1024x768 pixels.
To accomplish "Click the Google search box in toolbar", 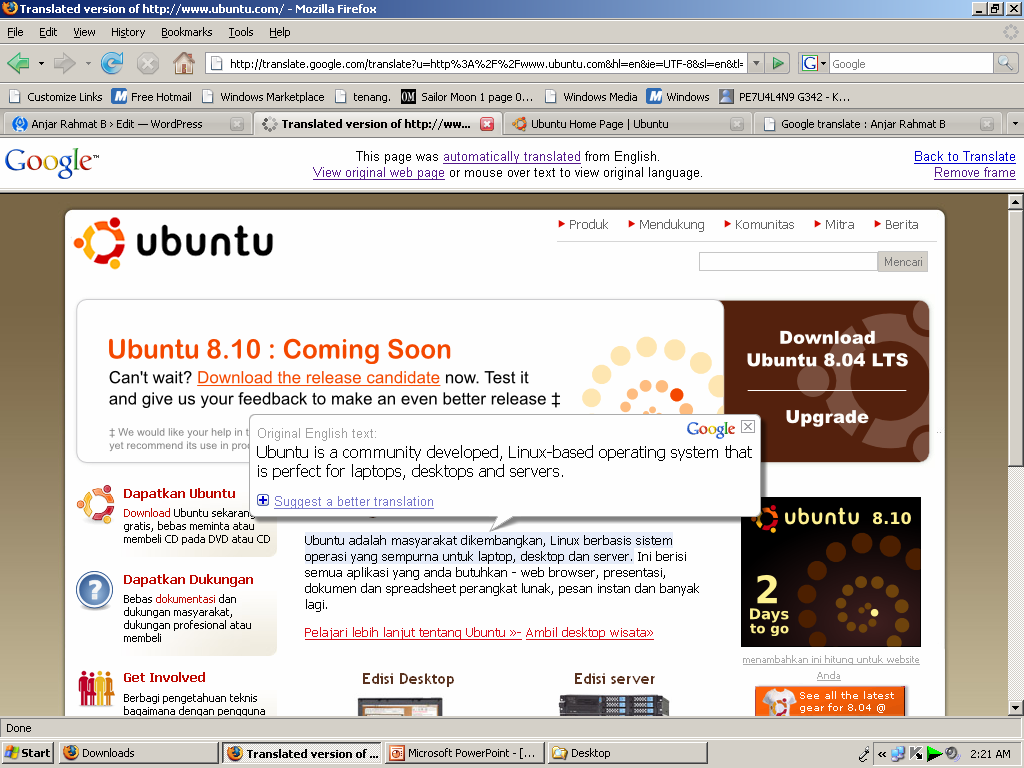I will 910,63.
